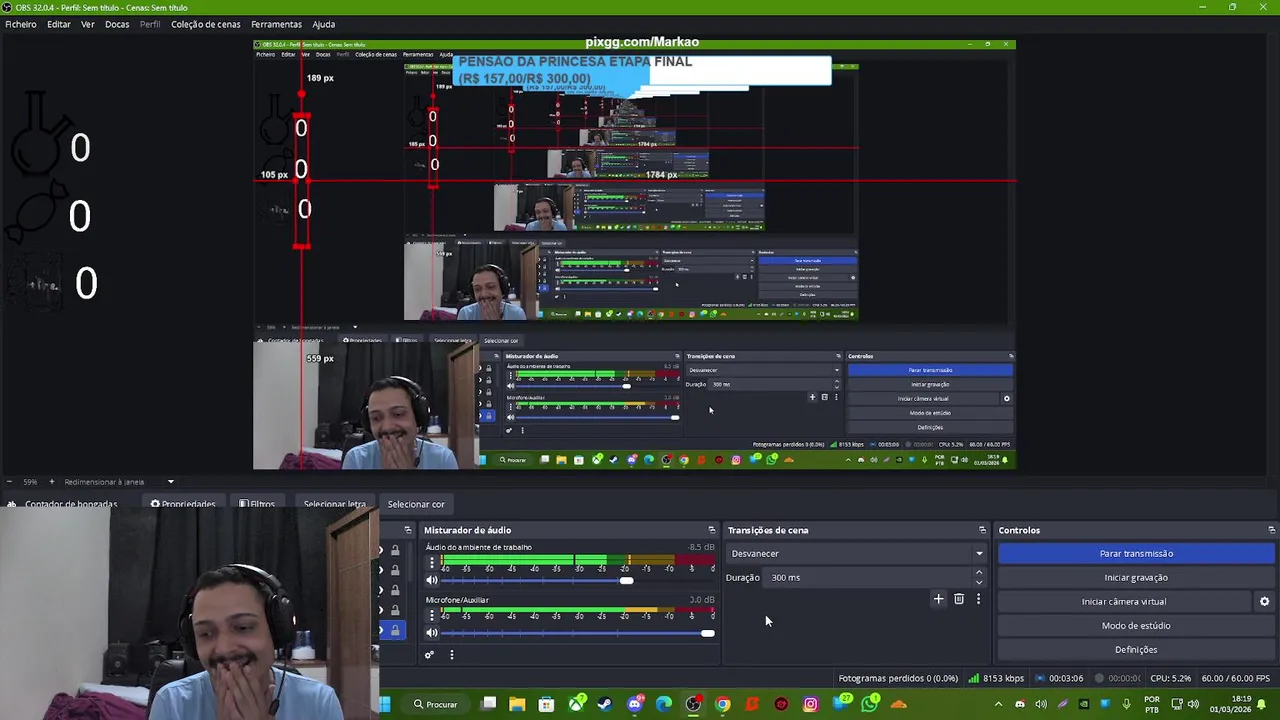Mute the Microfone/Auxiliar audio source
Viewport: 1280px width, 720px height.
pyautogui.click(x=432, y=633)
